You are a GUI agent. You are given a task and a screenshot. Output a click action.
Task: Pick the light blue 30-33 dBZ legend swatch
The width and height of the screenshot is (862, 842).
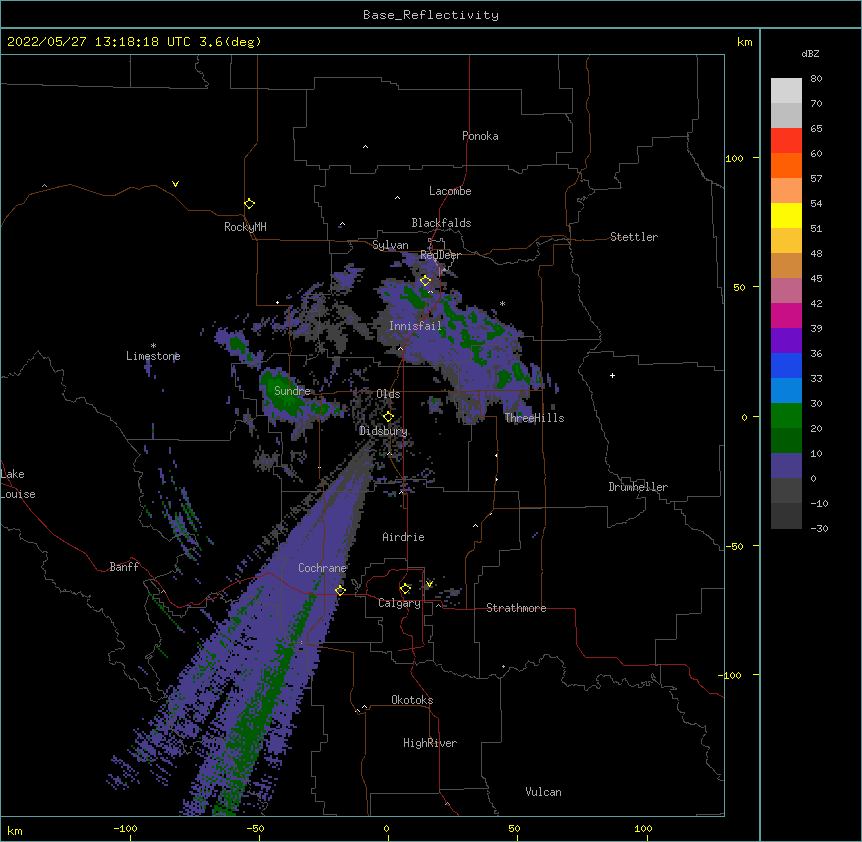pyautogui.click(x=786, y=391)
